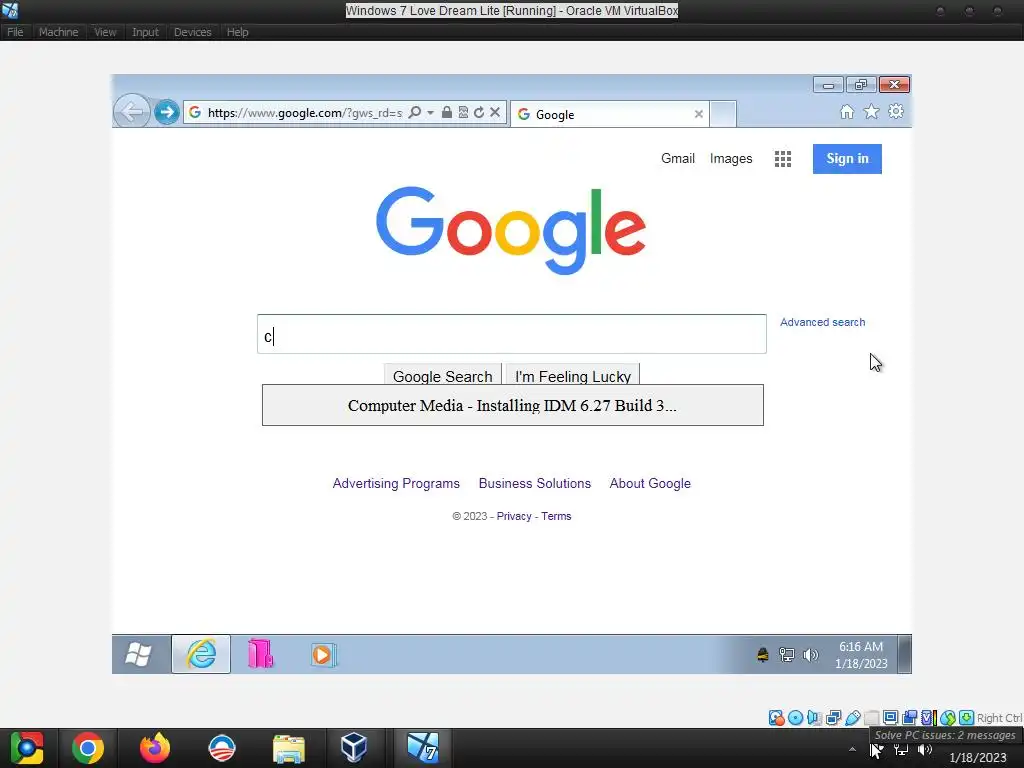The image size is (1024, 768).
Task: Focus the Google search input box
Action: tap(511, 334)
